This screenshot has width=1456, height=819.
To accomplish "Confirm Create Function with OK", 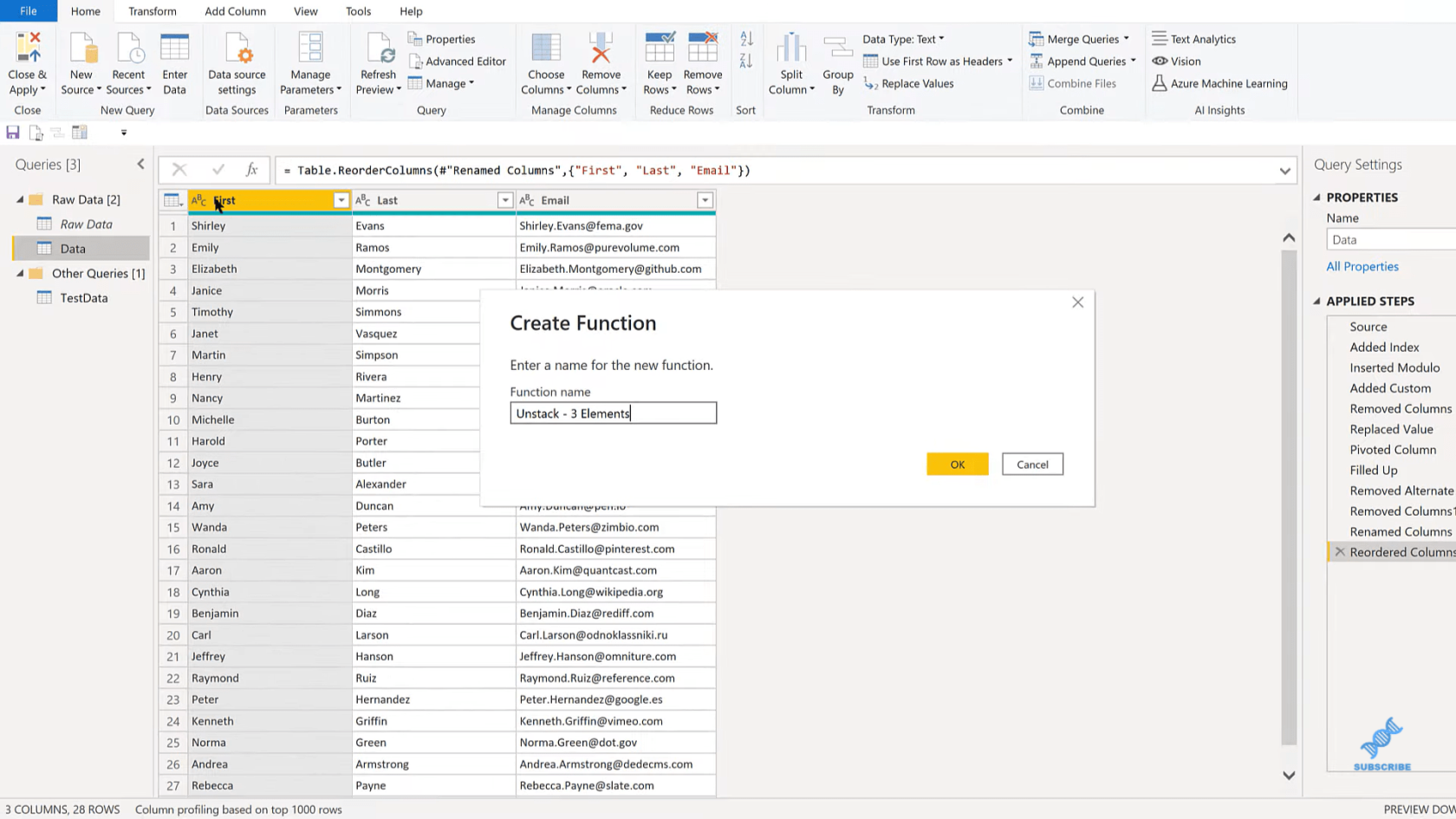I will [x=958, y=465].
